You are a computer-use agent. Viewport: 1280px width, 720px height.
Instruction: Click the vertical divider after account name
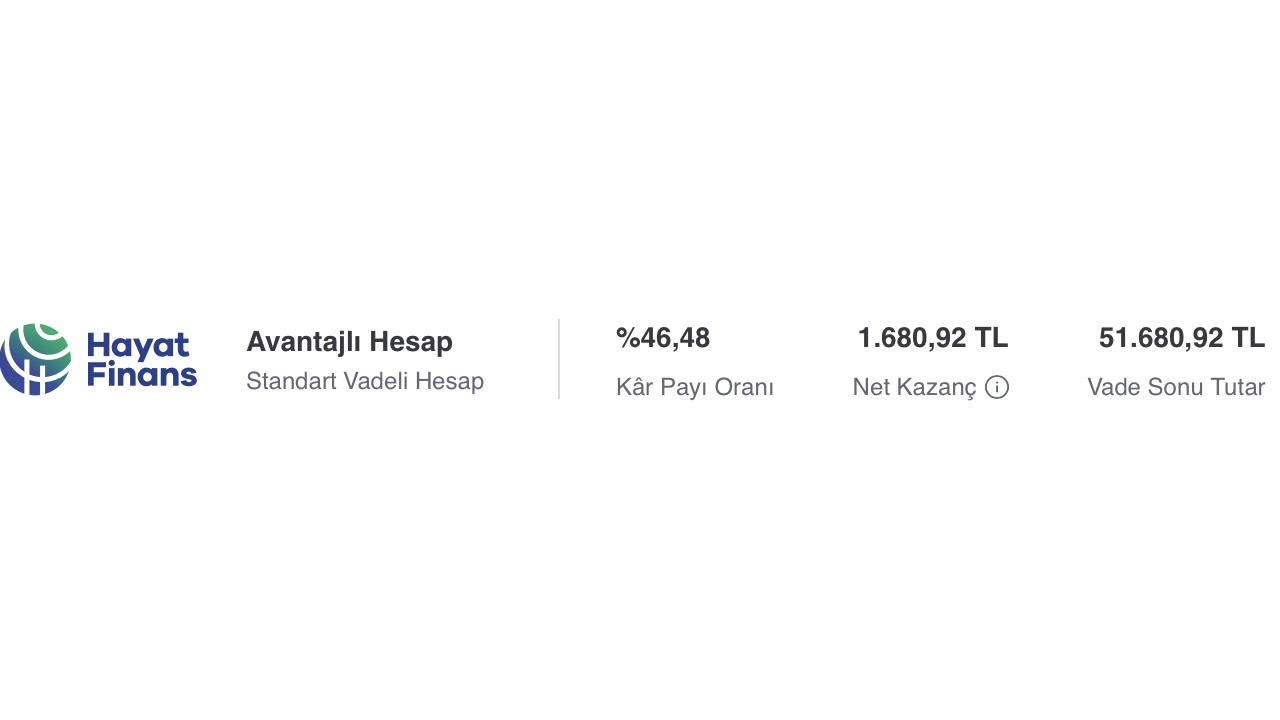559,359
